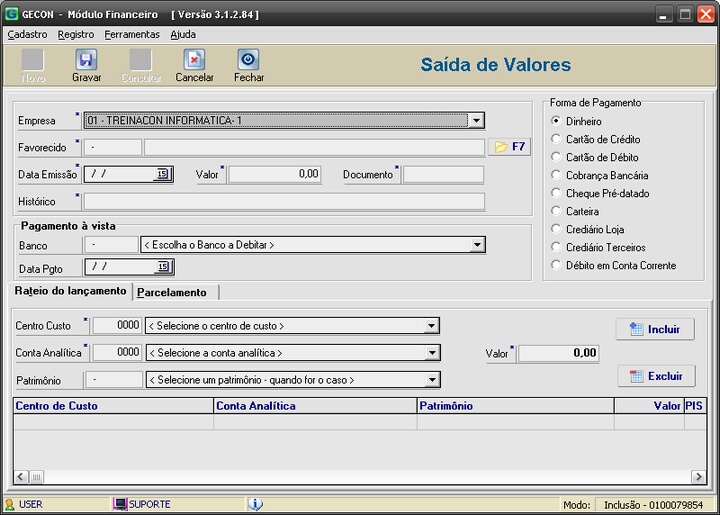
Task: Click the Centro Custo code field
Action: [x=117, y=325]
